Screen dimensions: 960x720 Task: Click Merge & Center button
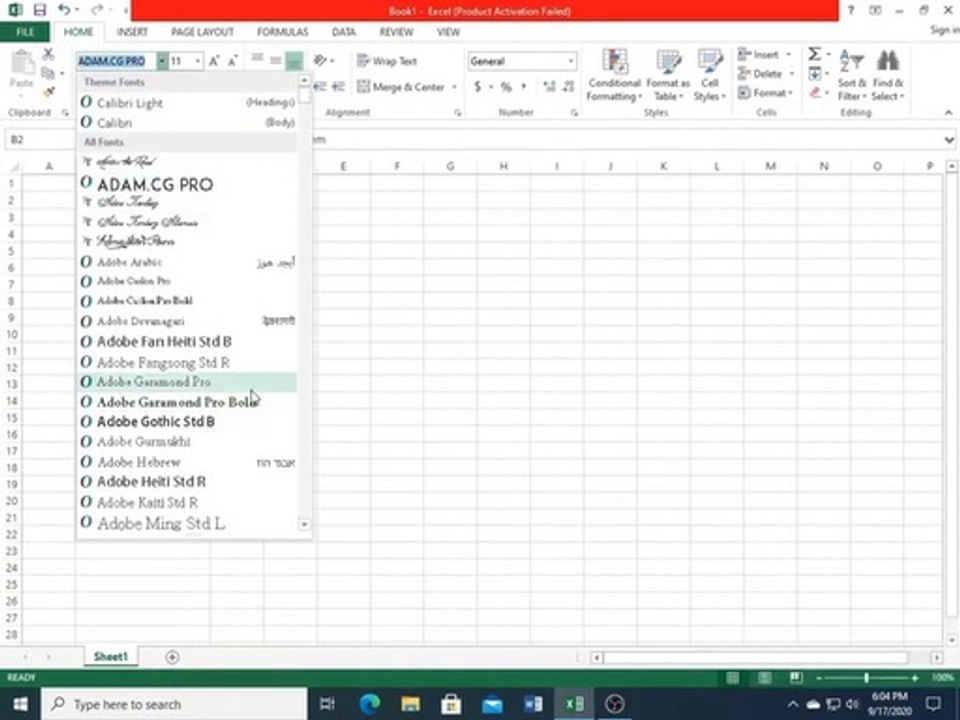[x=402, y=87]
